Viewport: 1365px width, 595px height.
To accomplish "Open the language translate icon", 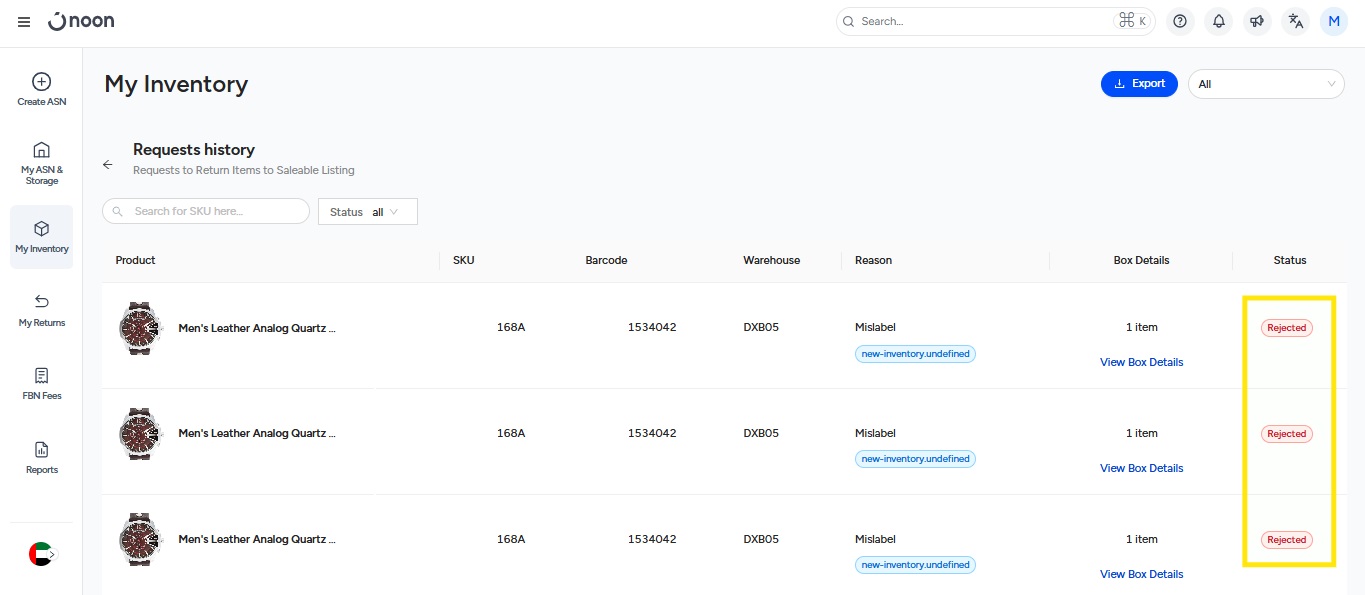I will pyautogui.click(x=1296, y=21).
